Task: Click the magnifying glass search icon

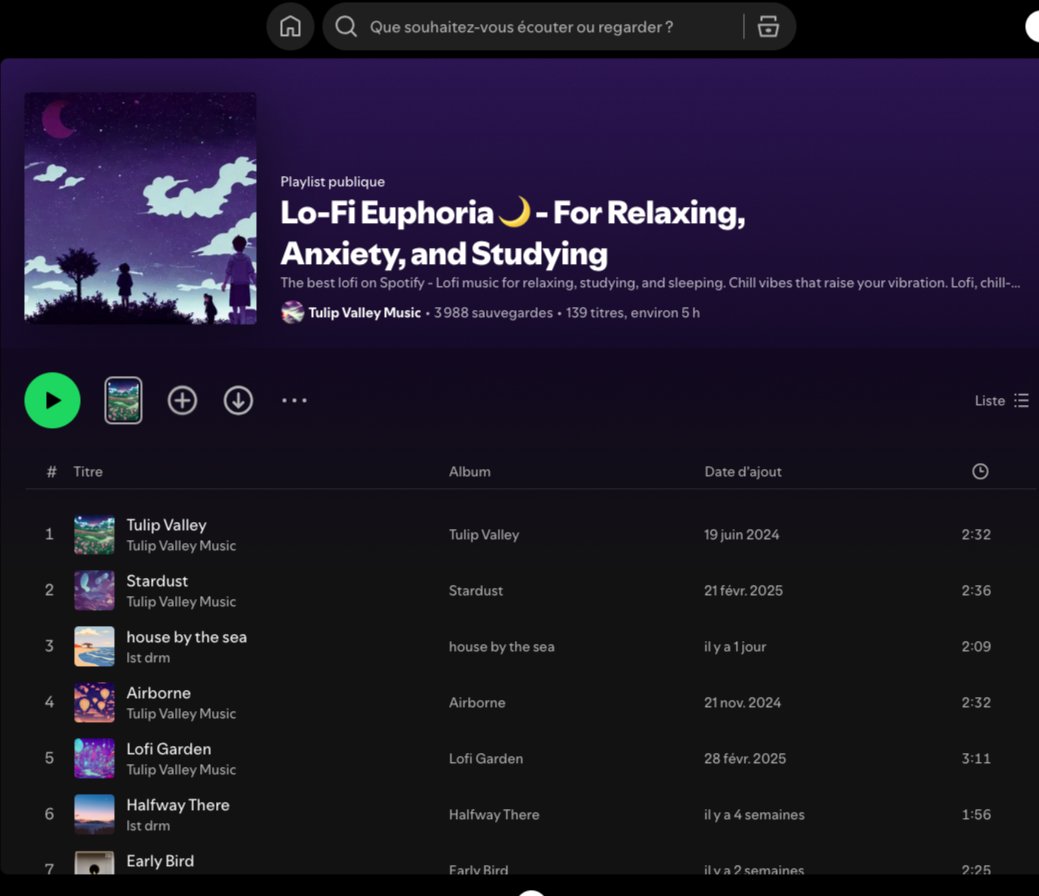Action: 345,27
